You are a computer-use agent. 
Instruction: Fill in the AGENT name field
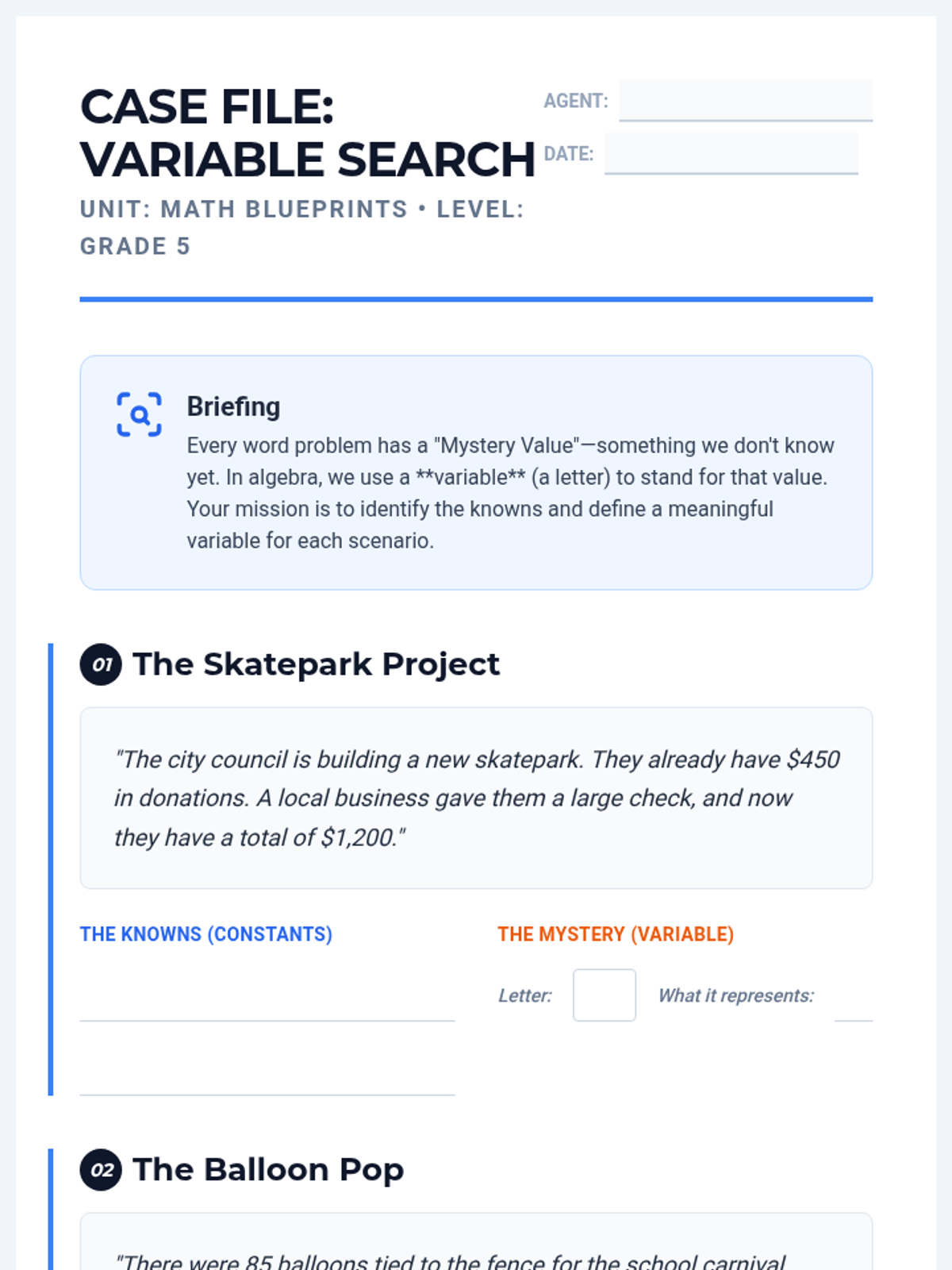tap(746, 101)
